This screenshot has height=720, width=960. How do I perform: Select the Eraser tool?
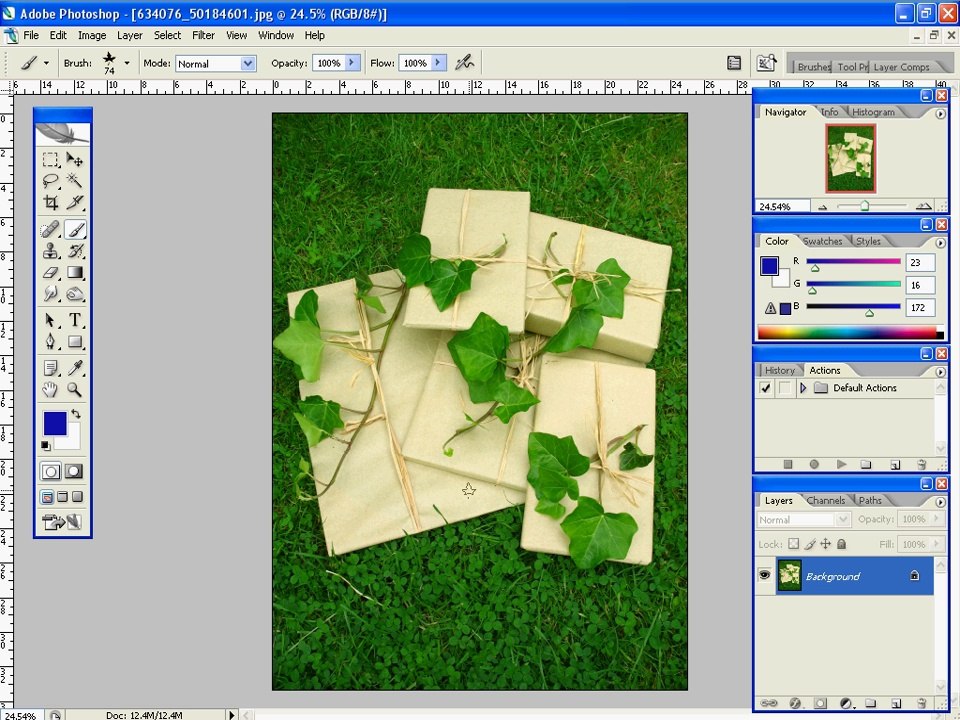[x=50, y=272]
